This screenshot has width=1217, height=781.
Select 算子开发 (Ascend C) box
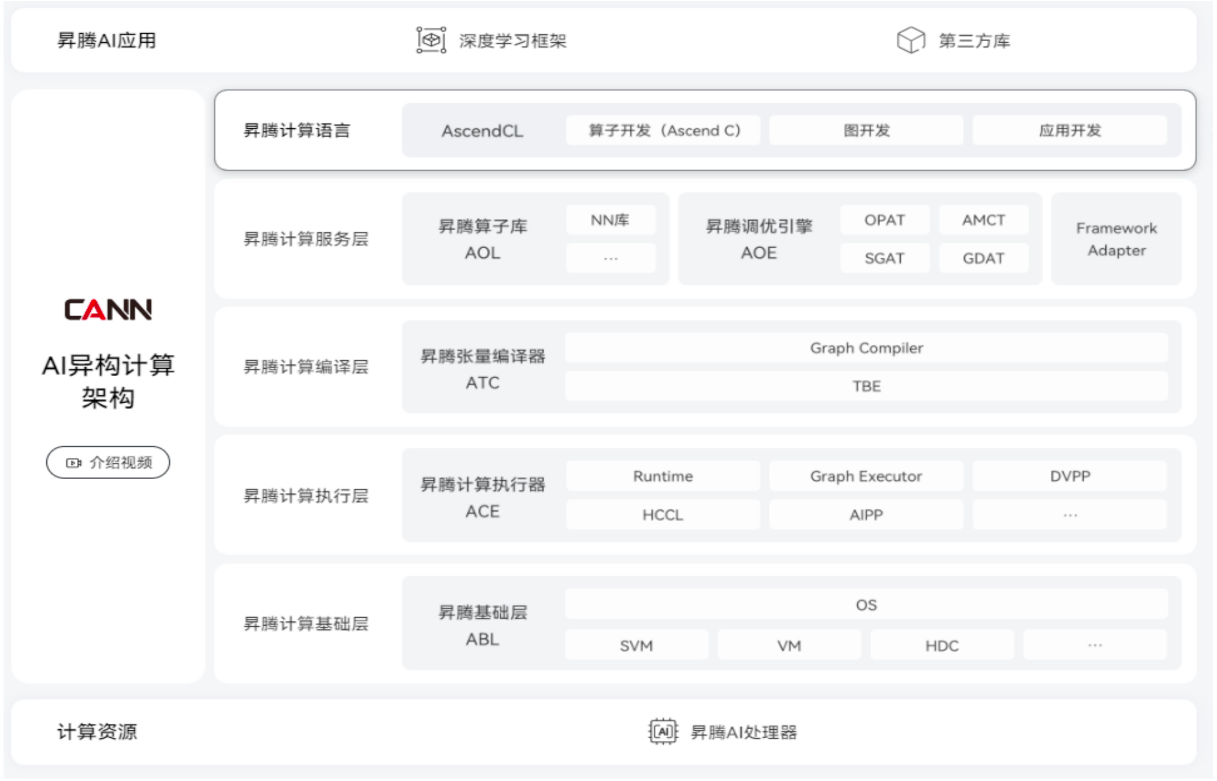pyautogui.click(x=663, y=130)
